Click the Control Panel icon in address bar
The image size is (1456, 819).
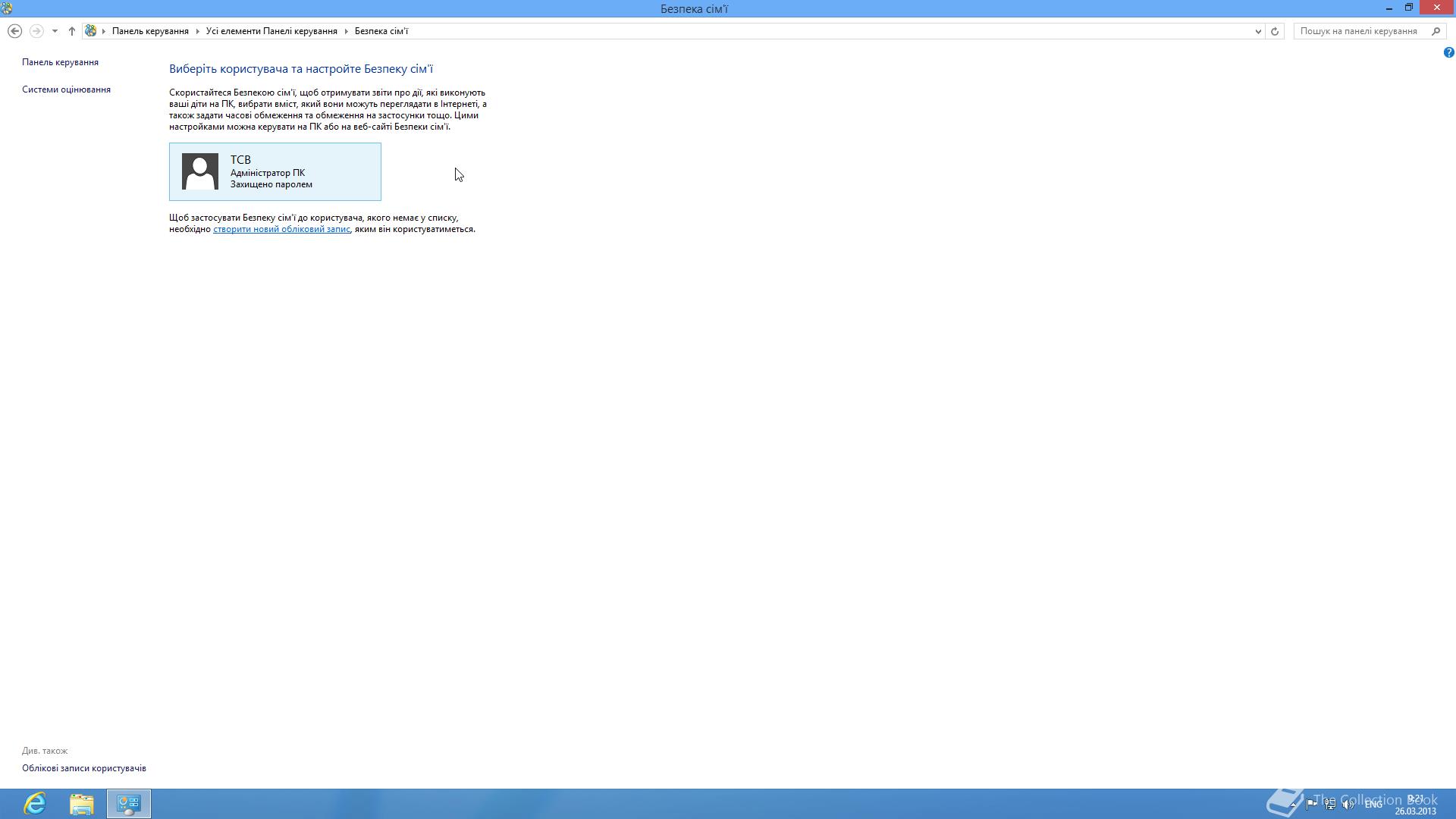(91, 31)
